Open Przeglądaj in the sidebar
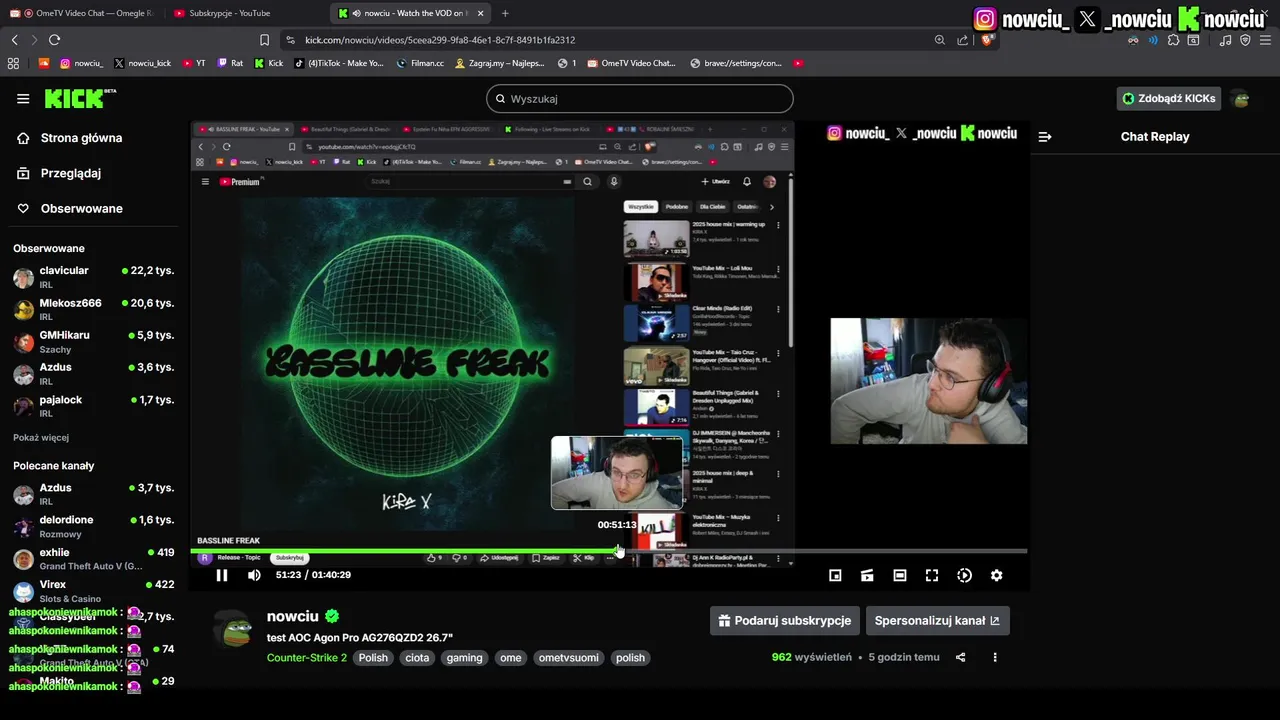Image resolution: width=1280 pixels, height=720 pixels. click(71, 173)
